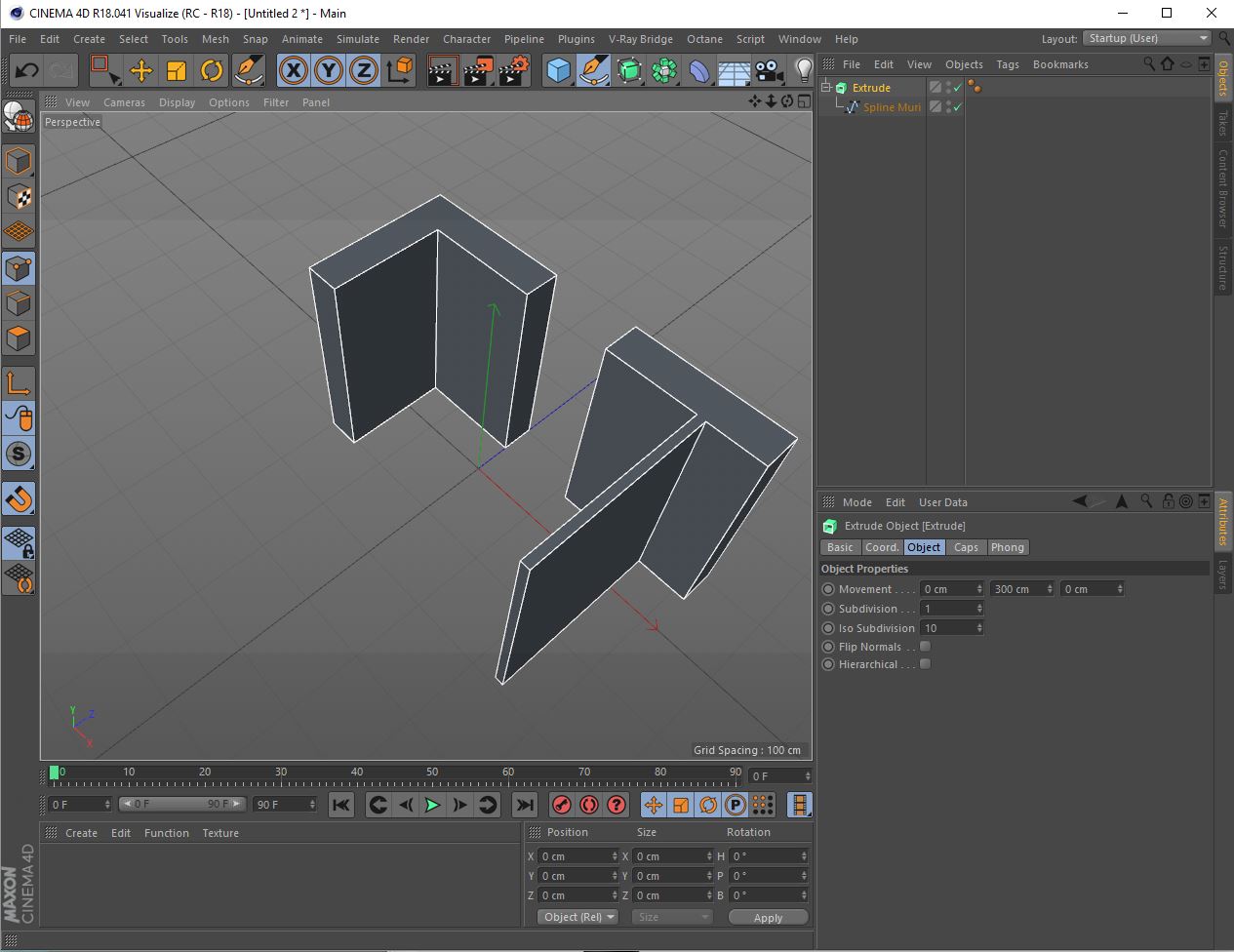Screen dimensions: 1234x952
Task: Click the Apply button
Action: coord(768,918)
